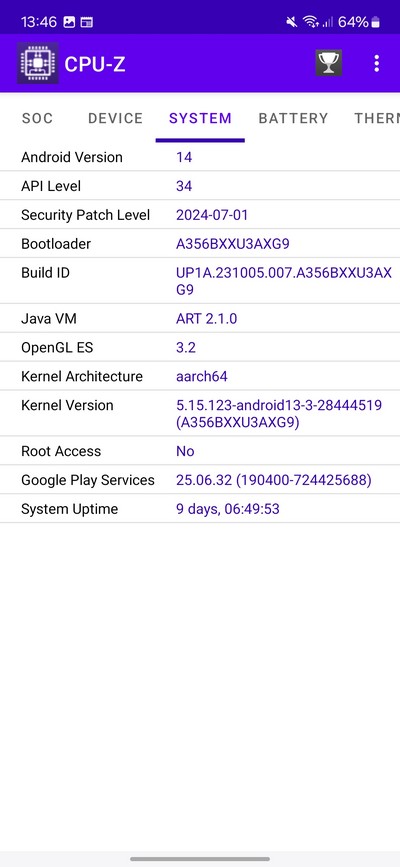Screen dimensions: 400x867
Task: Tap the System Uptime value
Action: tap(227, 509)
